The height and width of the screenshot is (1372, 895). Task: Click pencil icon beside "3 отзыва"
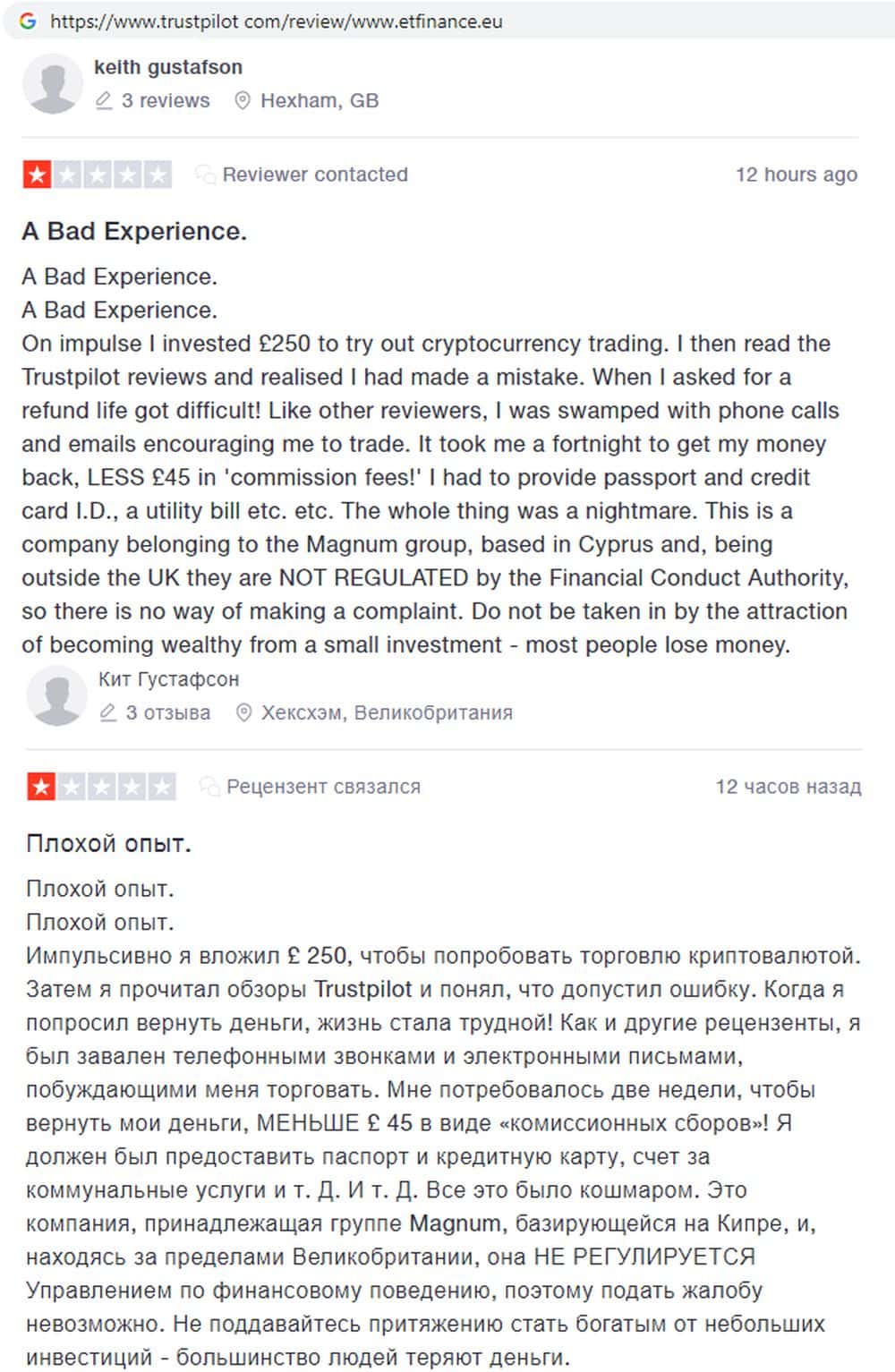(108, 713)
